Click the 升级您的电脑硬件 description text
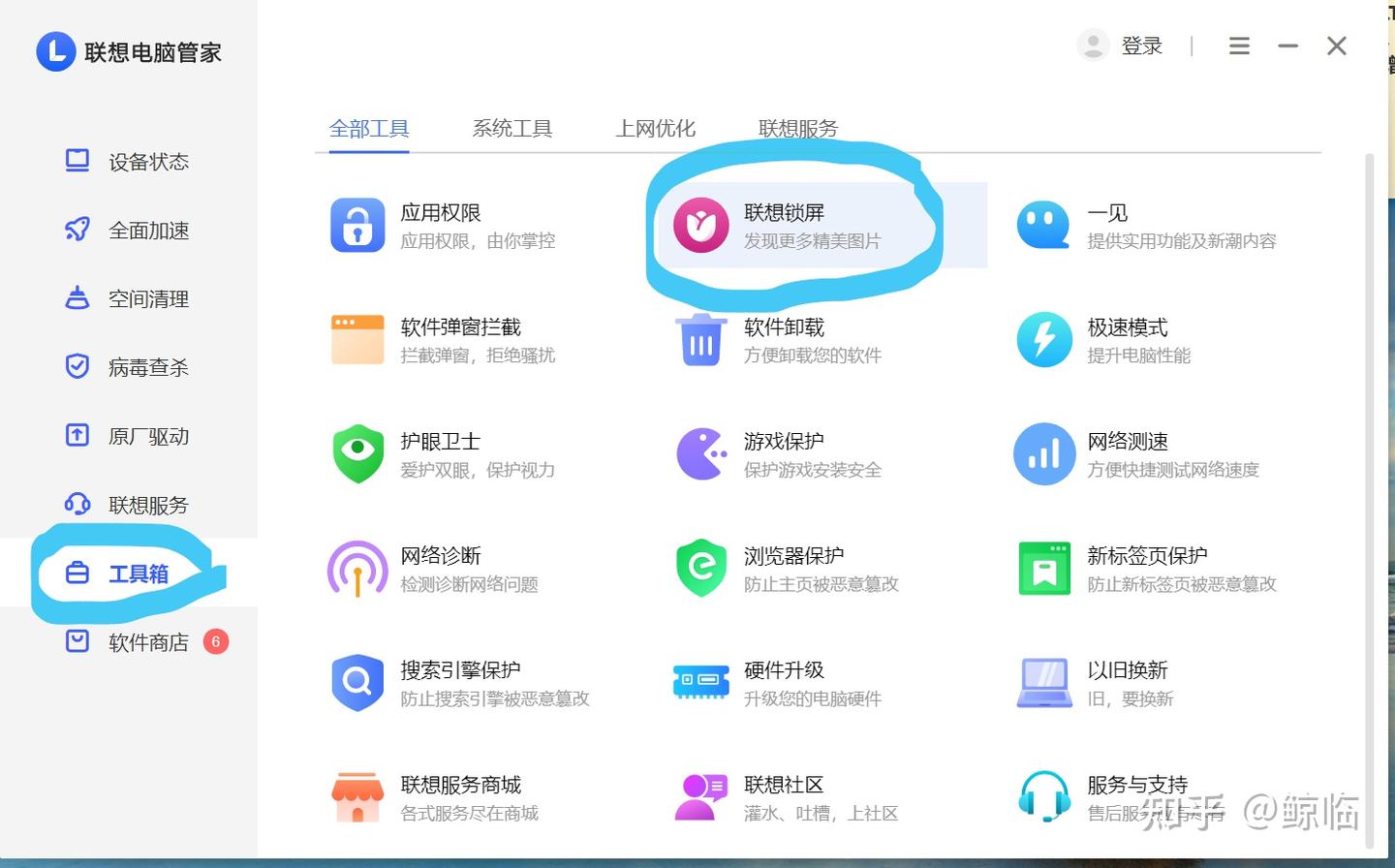The image size is (1395, 868). (x=813, y=698)
